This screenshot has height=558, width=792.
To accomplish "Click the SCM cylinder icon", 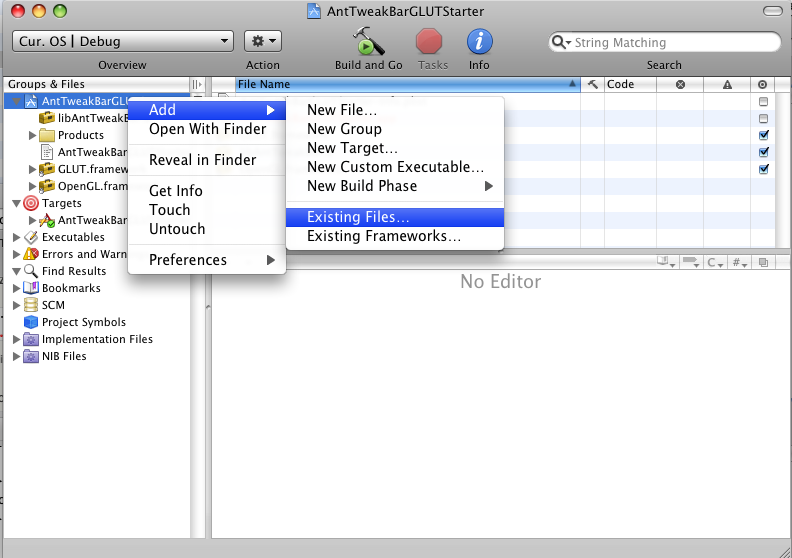I will click(x=30, y=305).
